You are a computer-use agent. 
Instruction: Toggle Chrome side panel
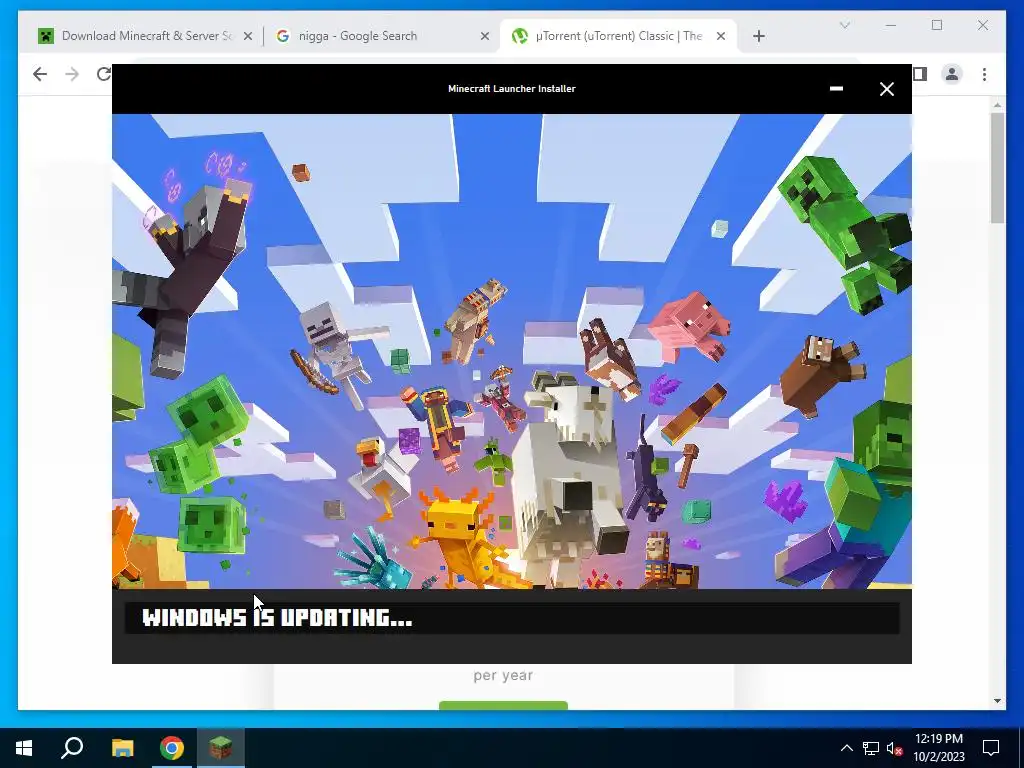[x=920, y=74]
